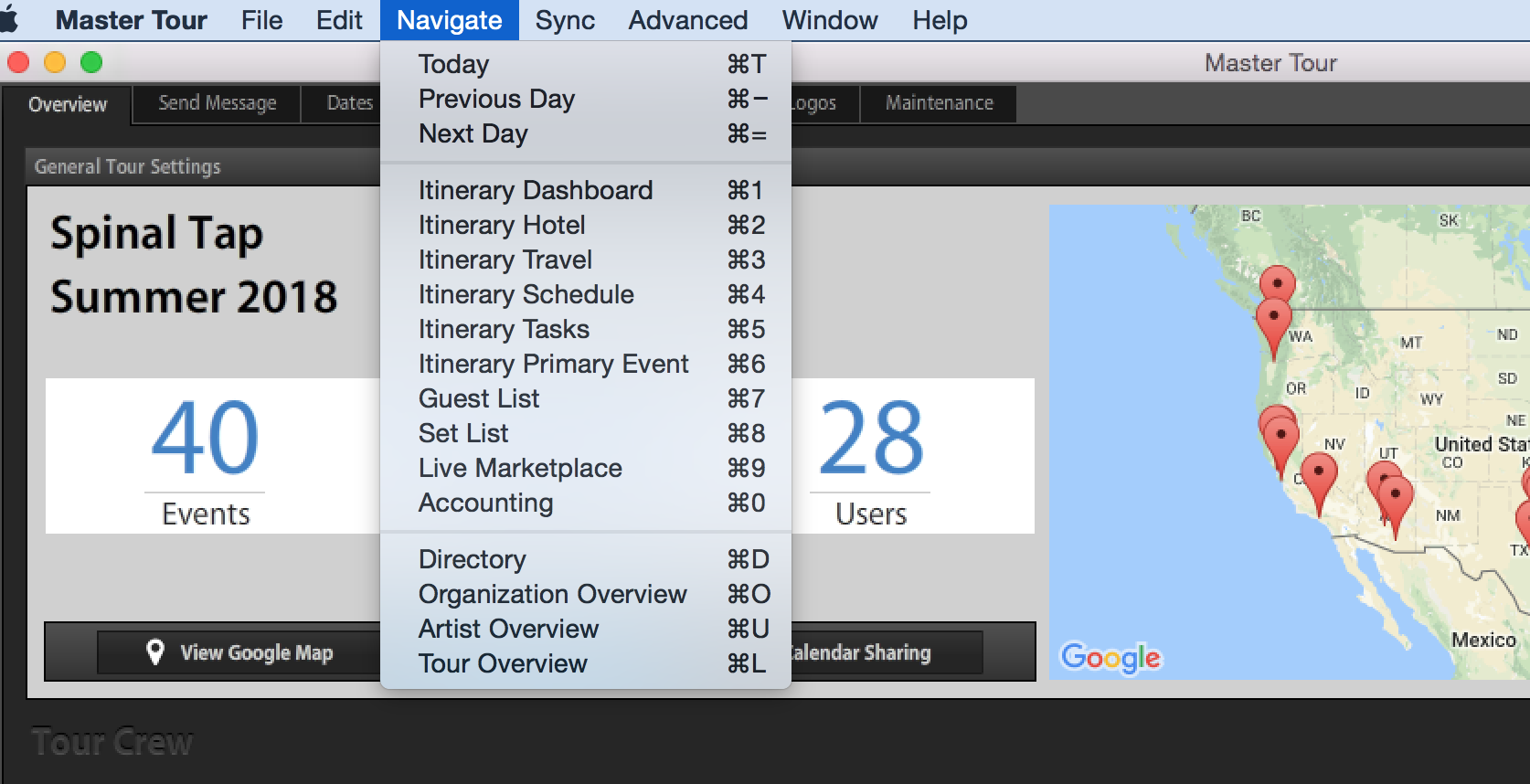Select Itinerary Travel menu item
Image resolution: width=1530 pixels, height=784 pixels.
(585, 260)
